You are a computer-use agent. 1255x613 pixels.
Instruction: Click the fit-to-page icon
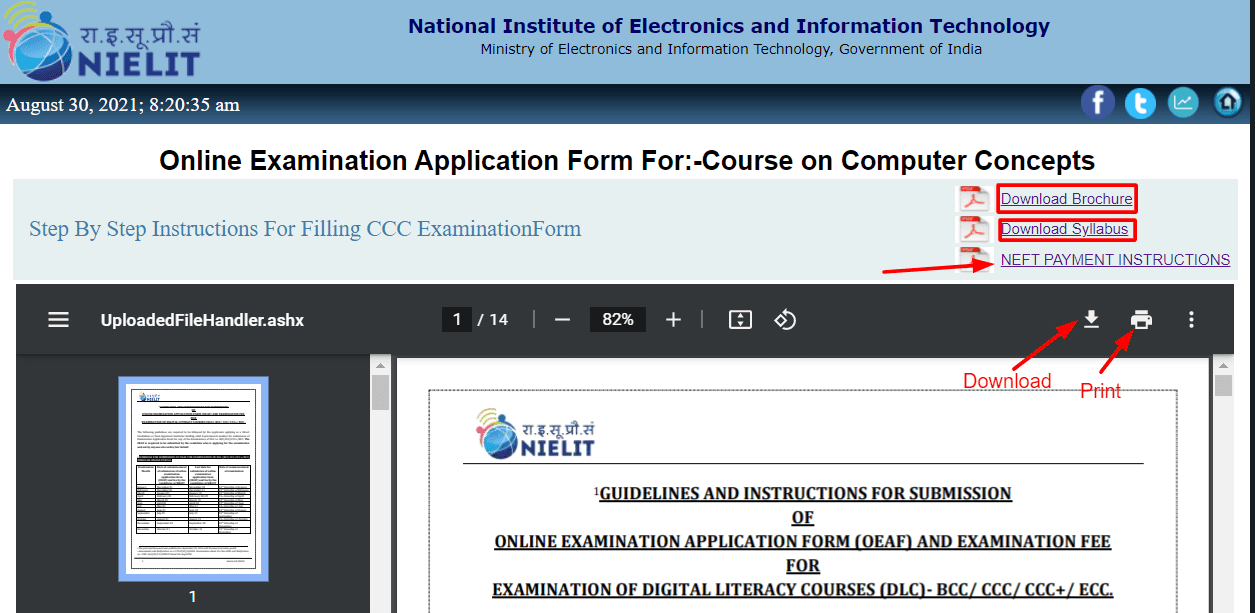(x=740, y=319)
